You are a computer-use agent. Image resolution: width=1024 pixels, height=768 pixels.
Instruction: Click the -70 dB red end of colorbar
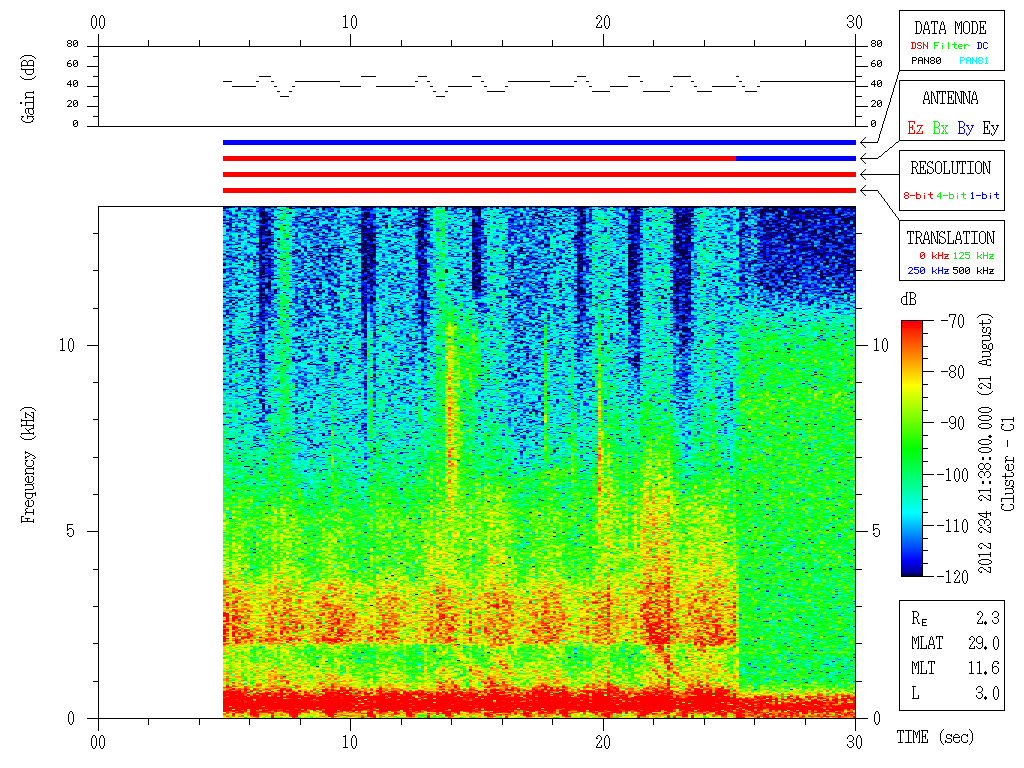coord(912,325)
